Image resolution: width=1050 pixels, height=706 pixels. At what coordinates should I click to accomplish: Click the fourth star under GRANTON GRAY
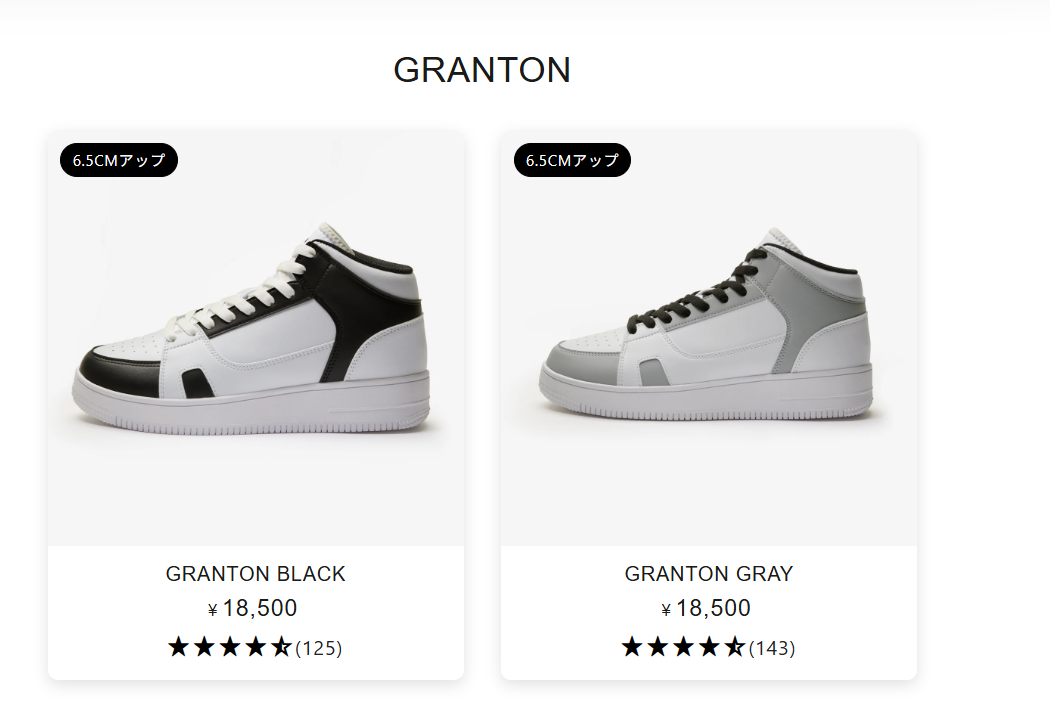click(x=710, y=647)
